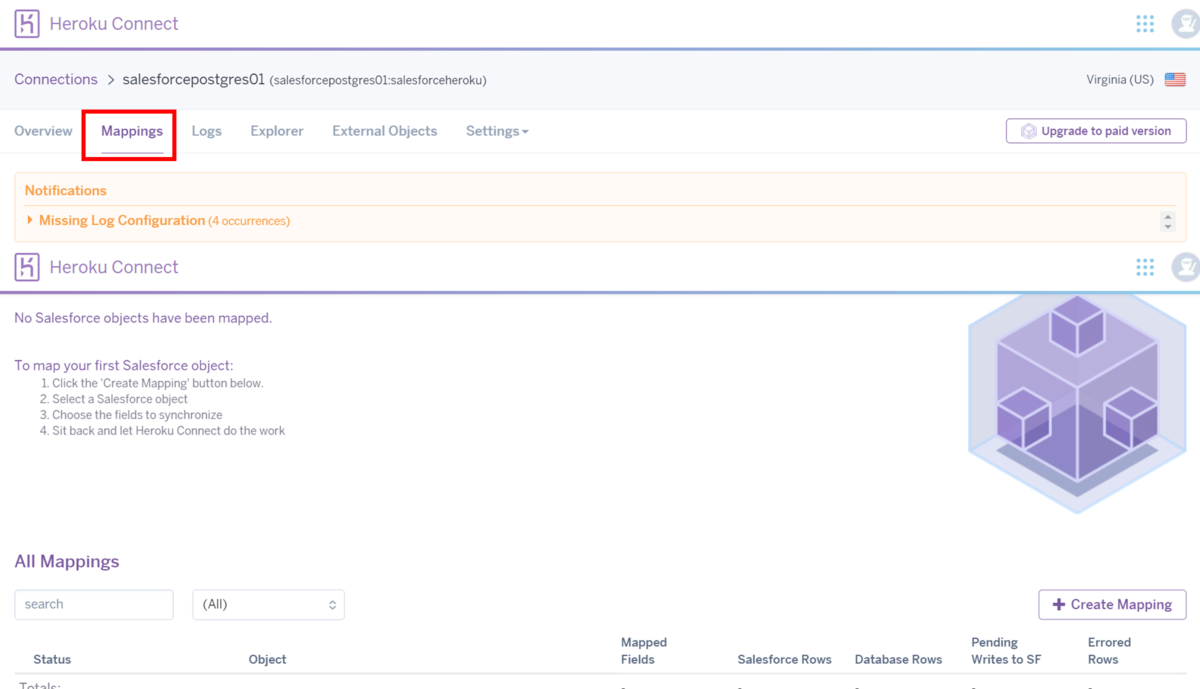Open the user avatar menu in top header
This screenshot has height=689, width=1200.
pos(1186,24)
